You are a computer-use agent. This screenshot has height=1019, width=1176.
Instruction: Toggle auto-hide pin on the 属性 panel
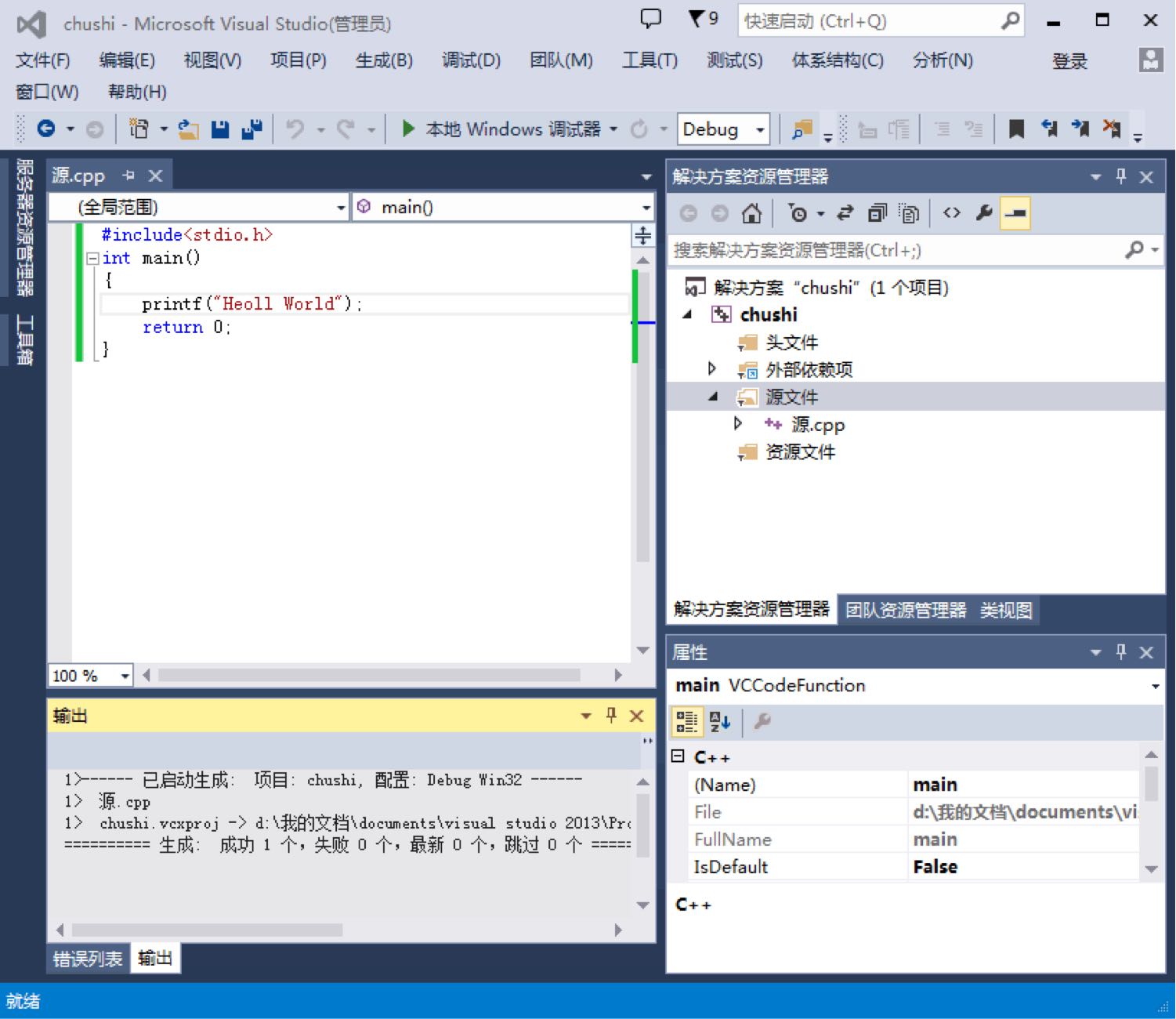click(1121, 651)
